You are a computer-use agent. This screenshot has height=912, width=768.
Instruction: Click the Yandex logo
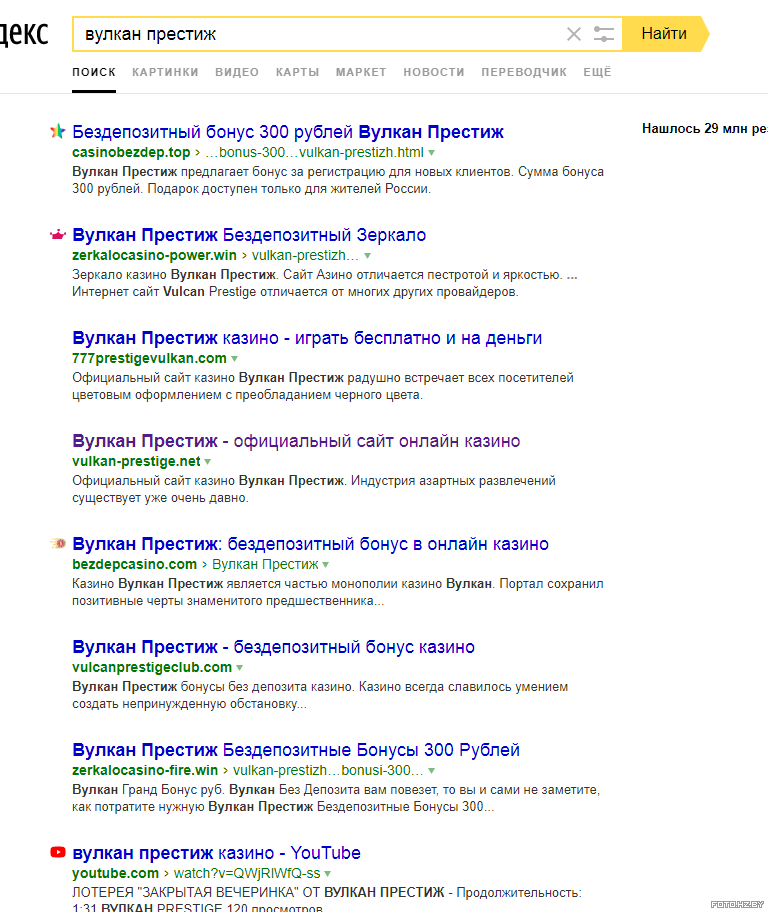pyautogui.click(x=24, y=34)
